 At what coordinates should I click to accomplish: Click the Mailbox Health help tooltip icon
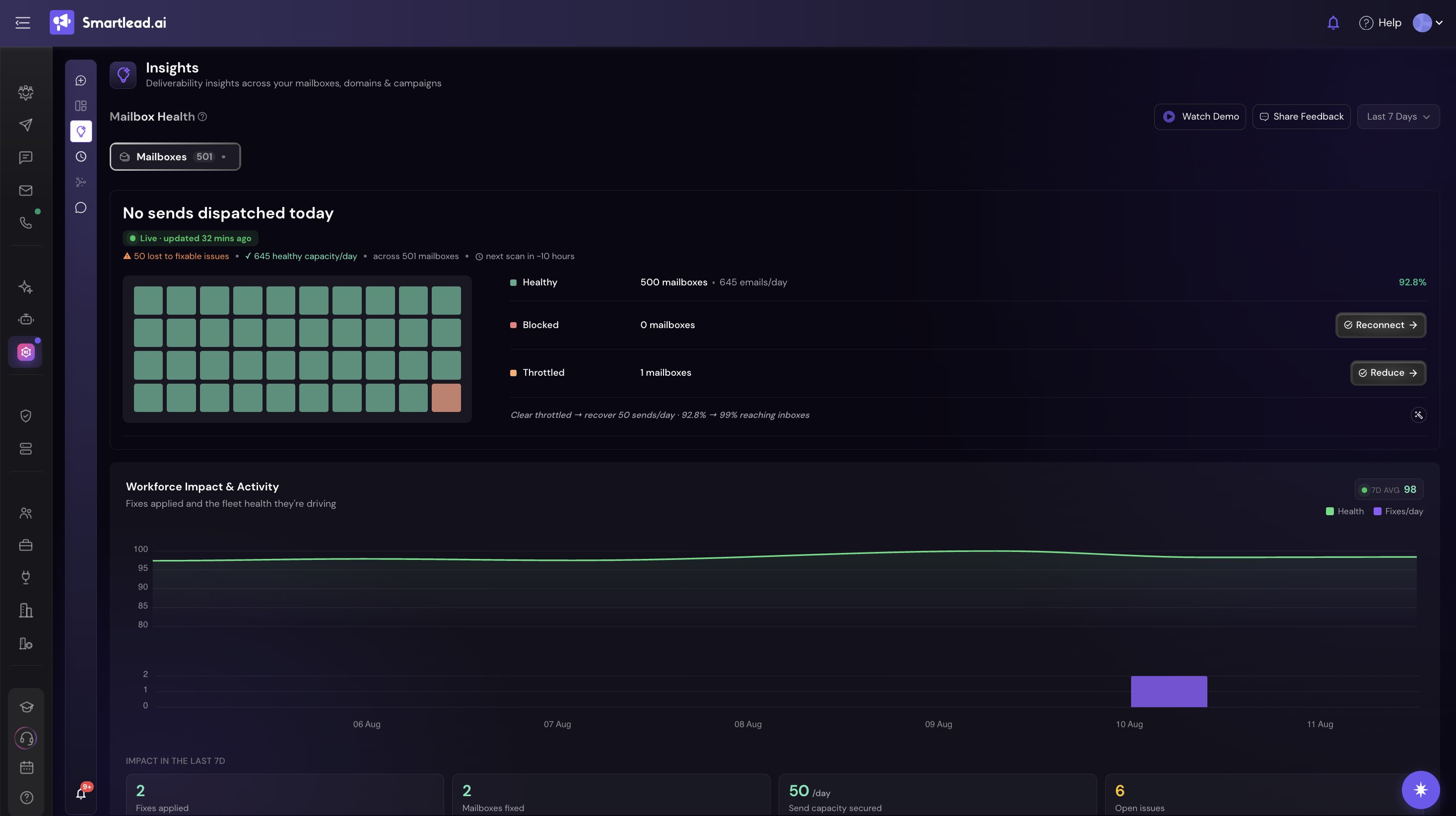click(202, 117)
